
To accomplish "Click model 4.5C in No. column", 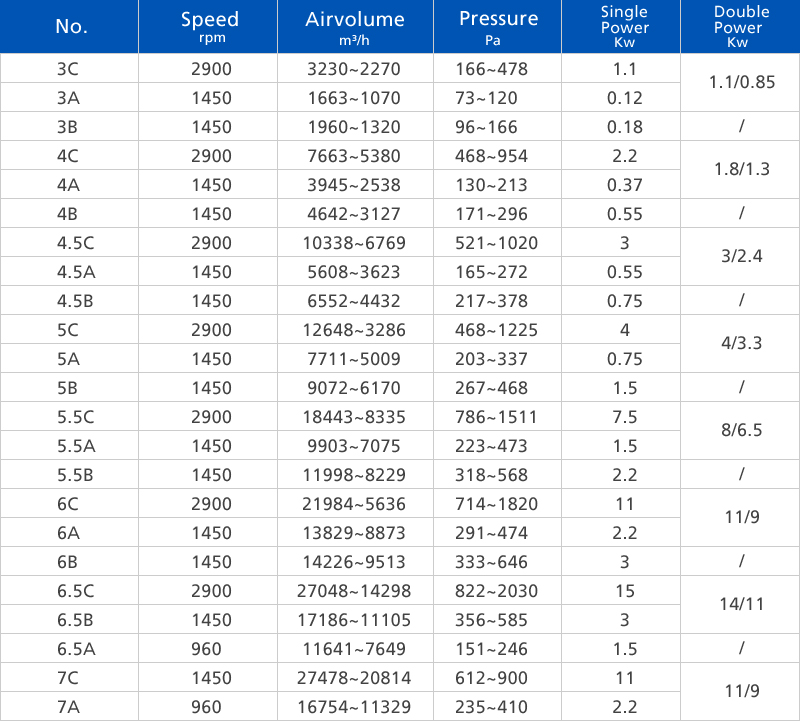I will pyautogui.click(x=69, y=243).
